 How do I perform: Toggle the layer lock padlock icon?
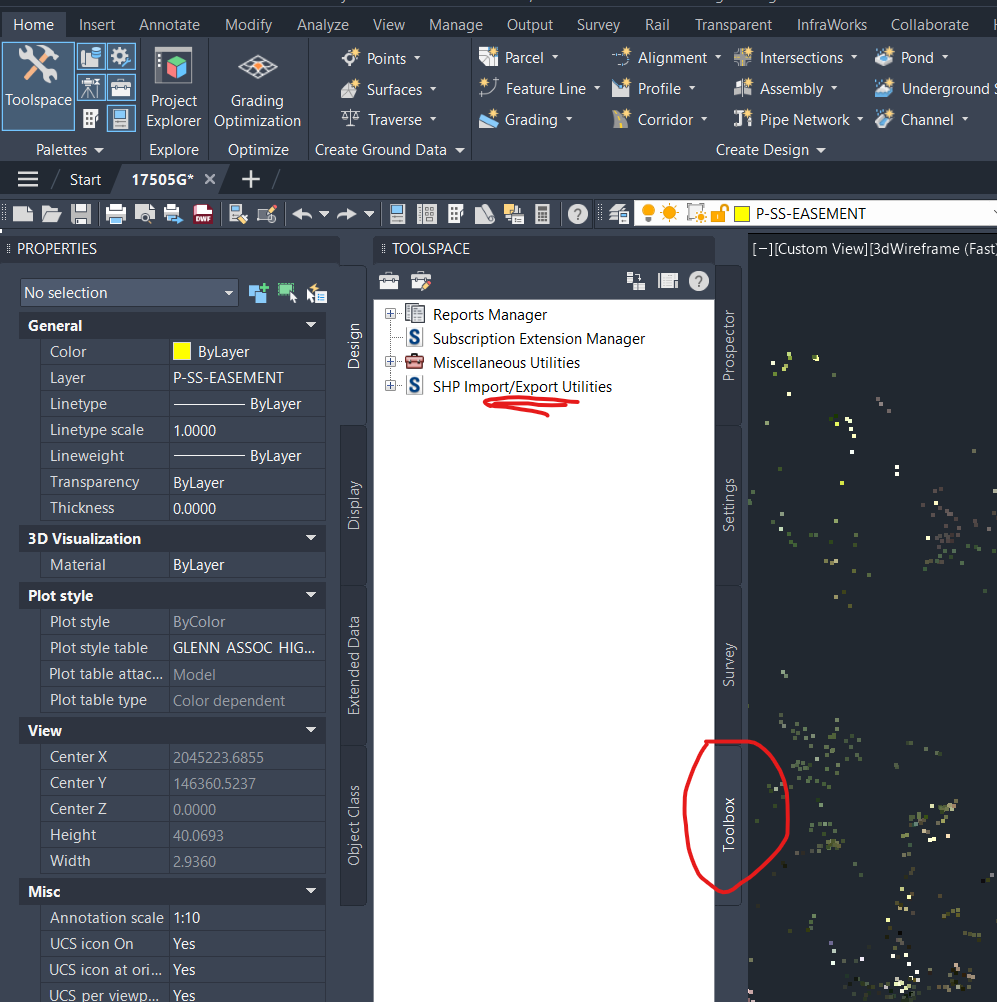tap(720, 213)
